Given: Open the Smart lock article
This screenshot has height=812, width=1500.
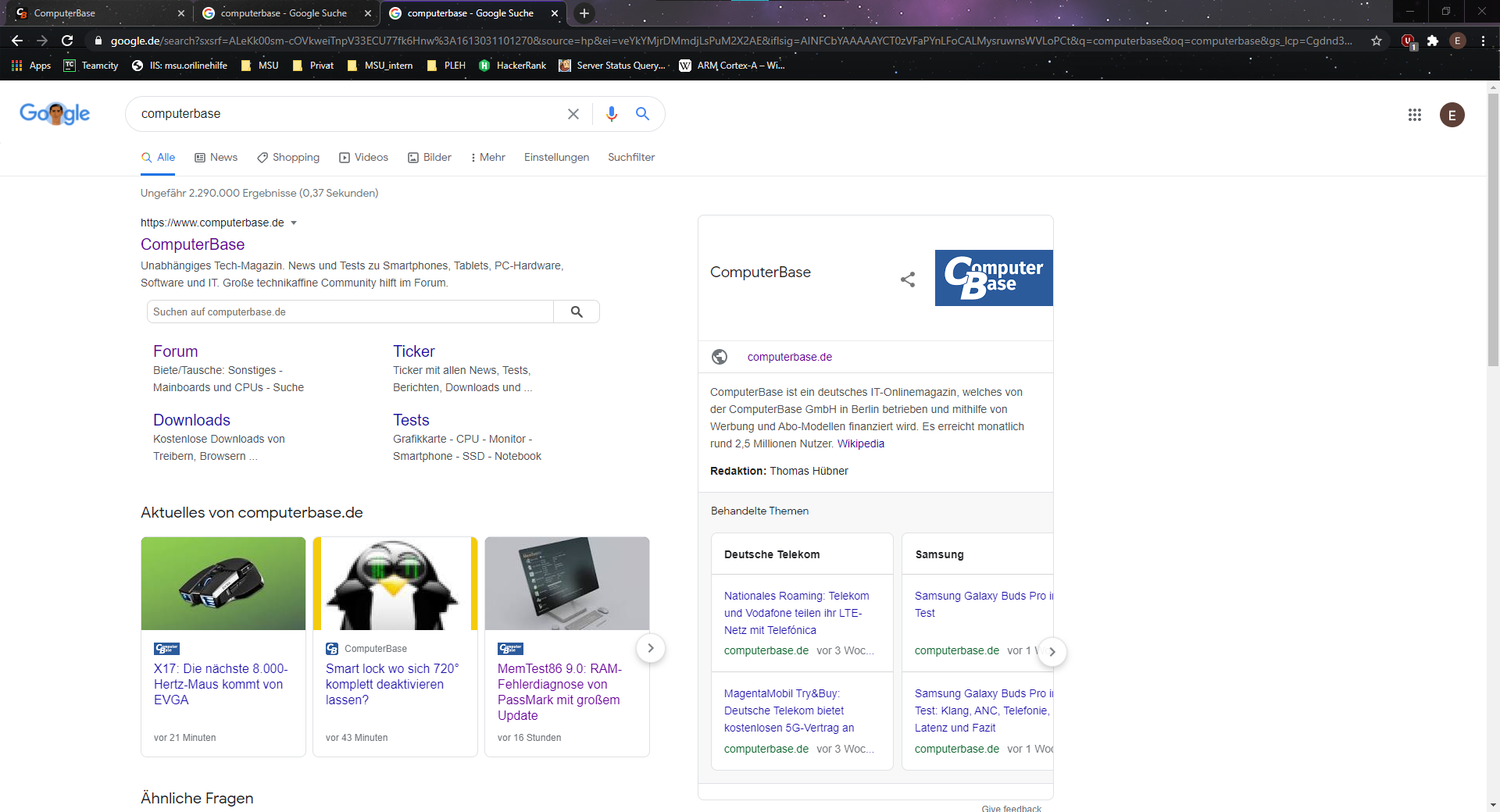Looking at the screenshot, I should pyautogui.click(x=392, y=684).
